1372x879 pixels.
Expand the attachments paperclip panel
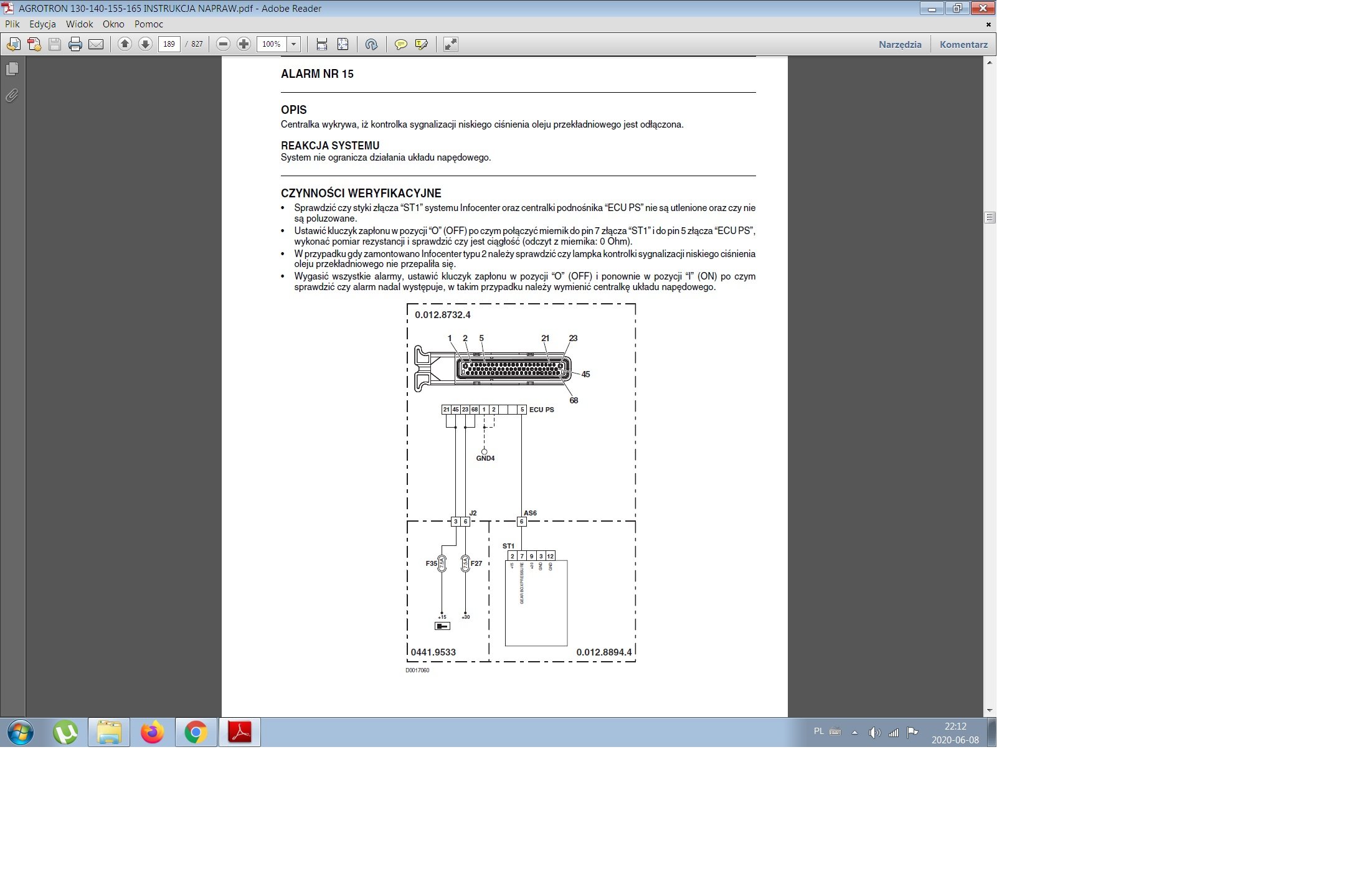pyautogui.click(x=12, y=95)
